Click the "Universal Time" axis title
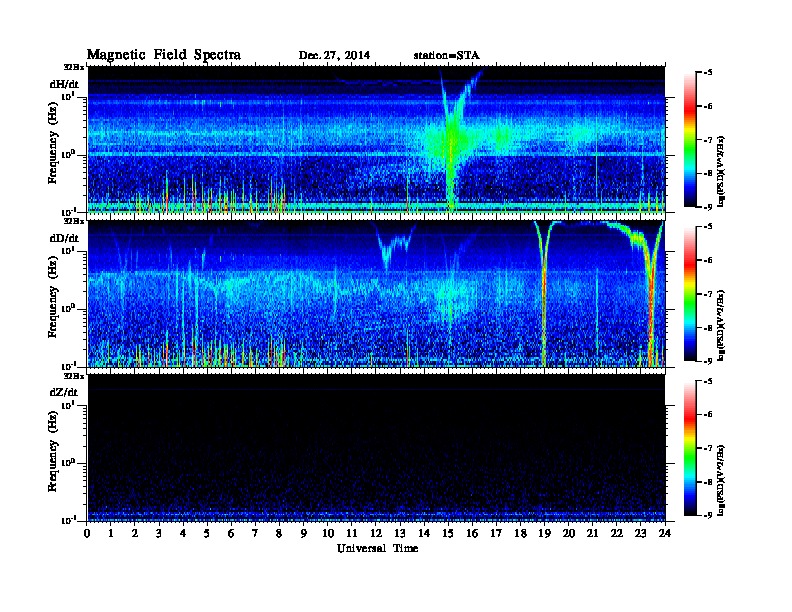Image resolution: width=792 pixels, height=612 pixels. point(377,548)
